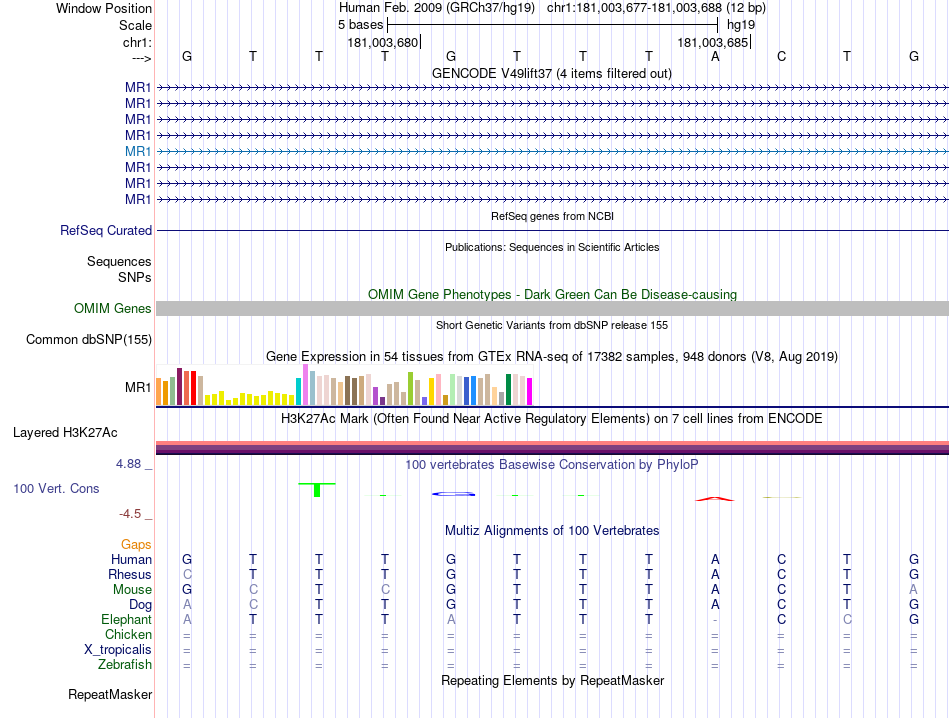950x718 pixels.
Task: Click the green T bar in PhyloP track
Action: coord(317,490)
